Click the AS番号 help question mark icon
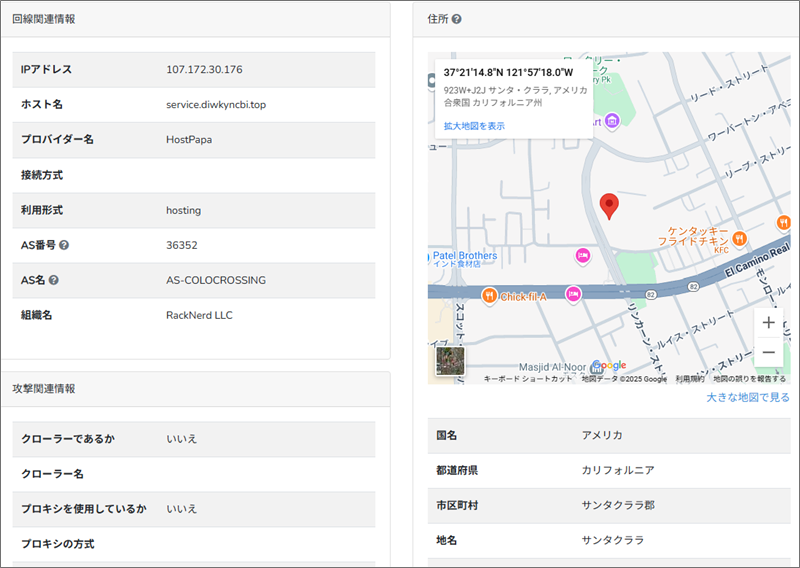800x568 pixels. pyautogui.click(x=64, y=245)
